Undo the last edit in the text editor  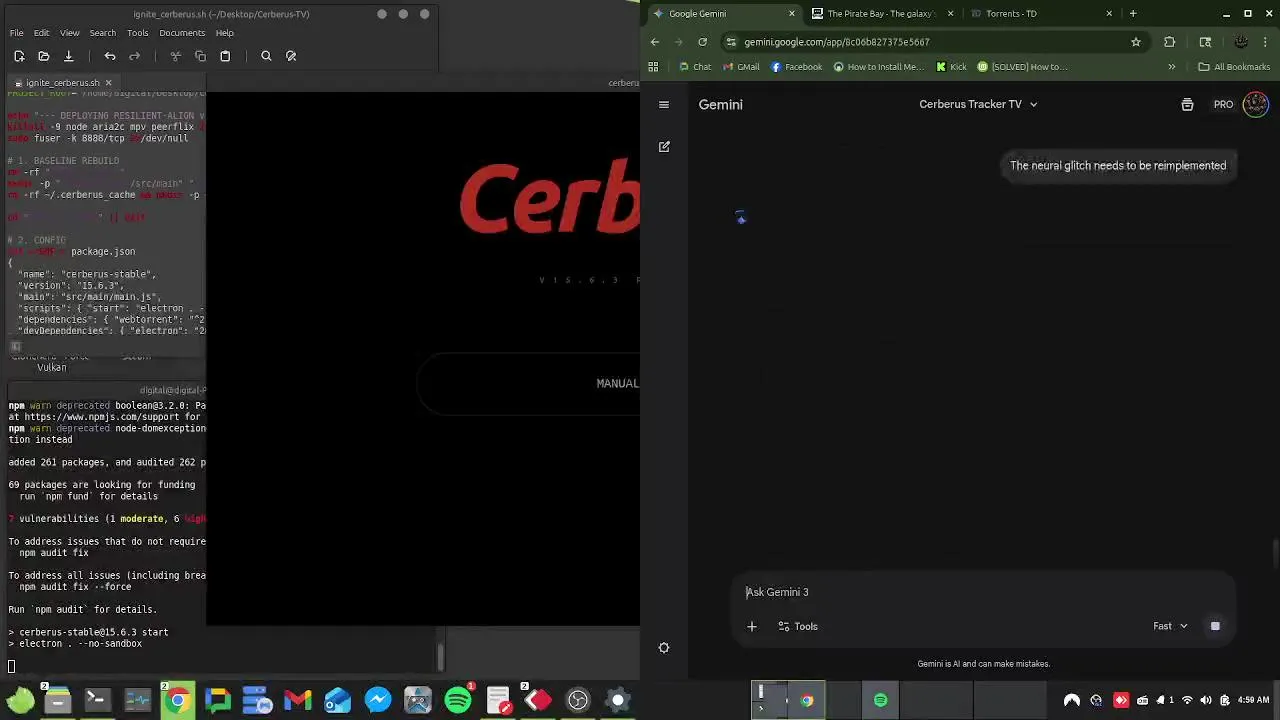coord(110,56)
